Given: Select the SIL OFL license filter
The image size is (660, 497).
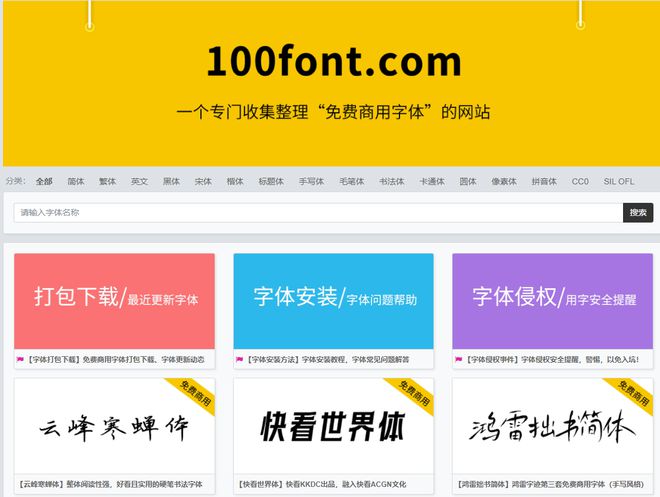Looking at the screenshot, I should 619,181.
